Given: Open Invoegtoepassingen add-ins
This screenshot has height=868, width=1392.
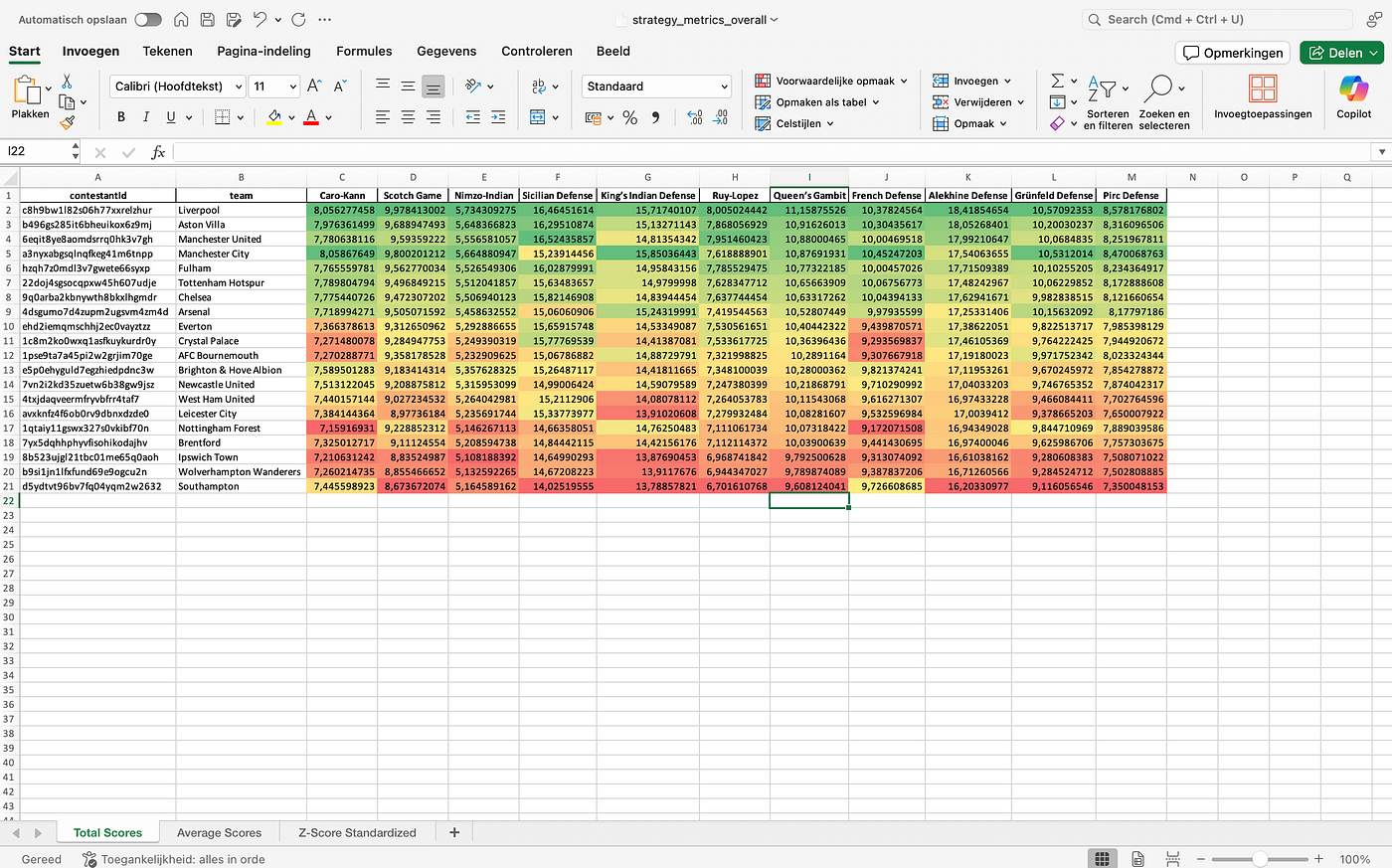Looking at the screenshot, I should click(1263, 97).
